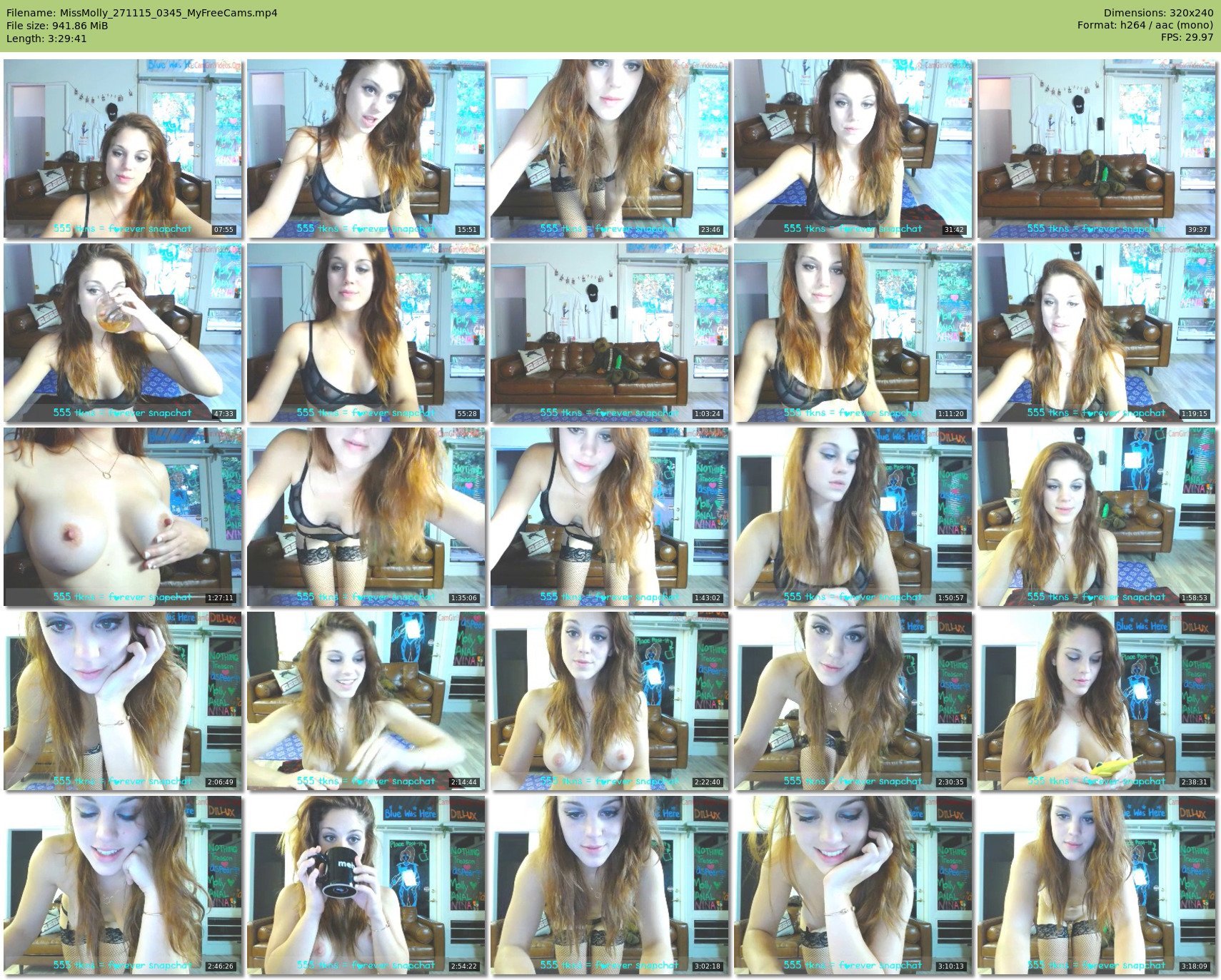
Task: Open the thumbnail stamped 15:51
Action: pyautogui.click(x=366, y=148)
